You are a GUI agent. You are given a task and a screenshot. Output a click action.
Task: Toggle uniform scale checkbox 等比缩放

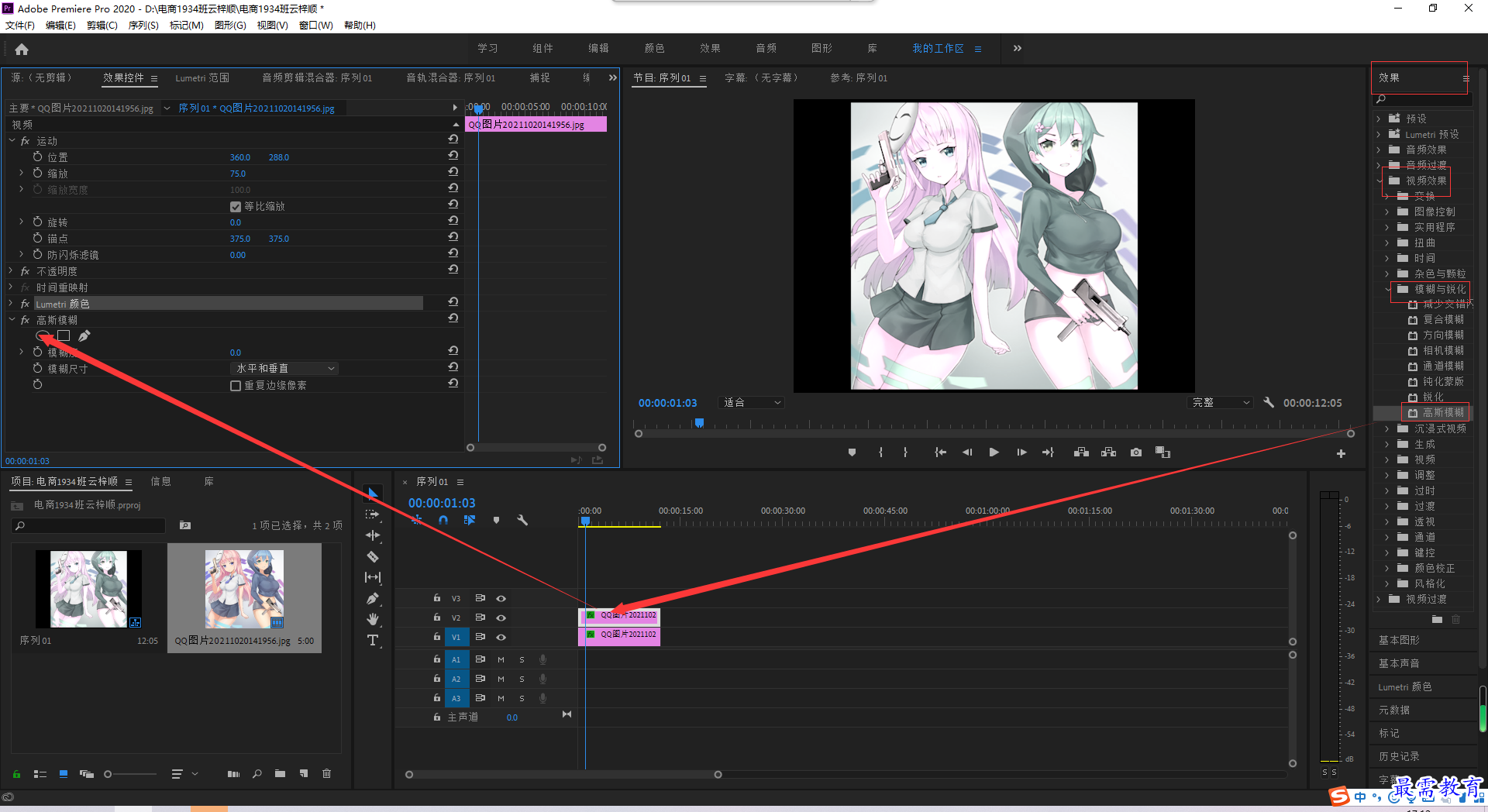[236, 207]
